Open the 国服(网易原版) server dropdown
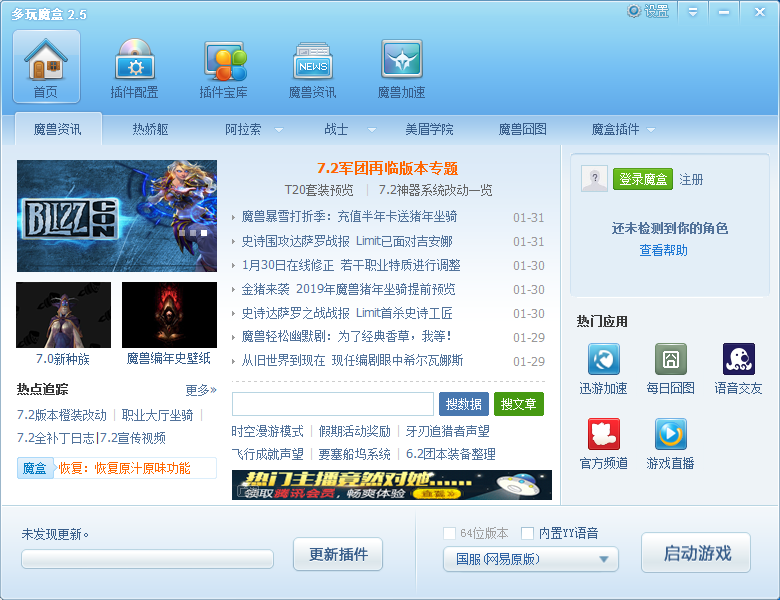 [x=531, y=559]
